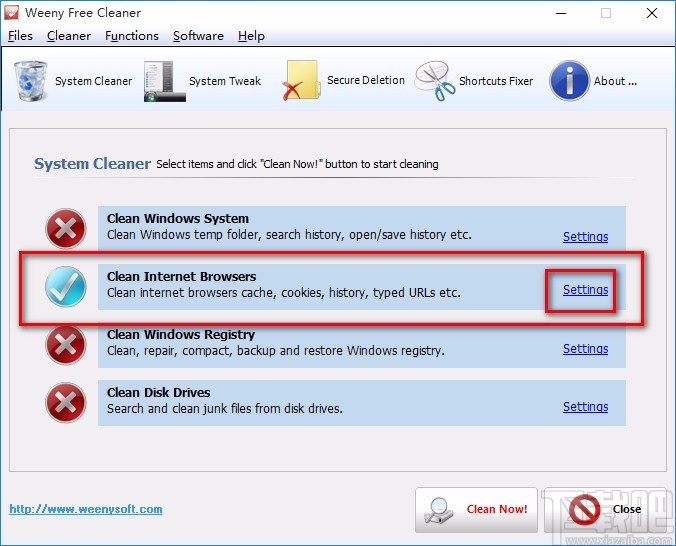
Task: Click the Clean Windows Registry title text
Action: (x=181, y=335)
